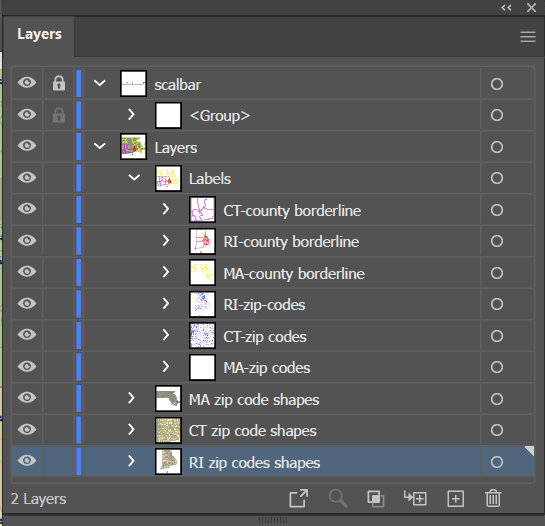This screenshot has width=545, height=526.
Task: Click the Collect for Export icon
Action: tap(299, 499)
